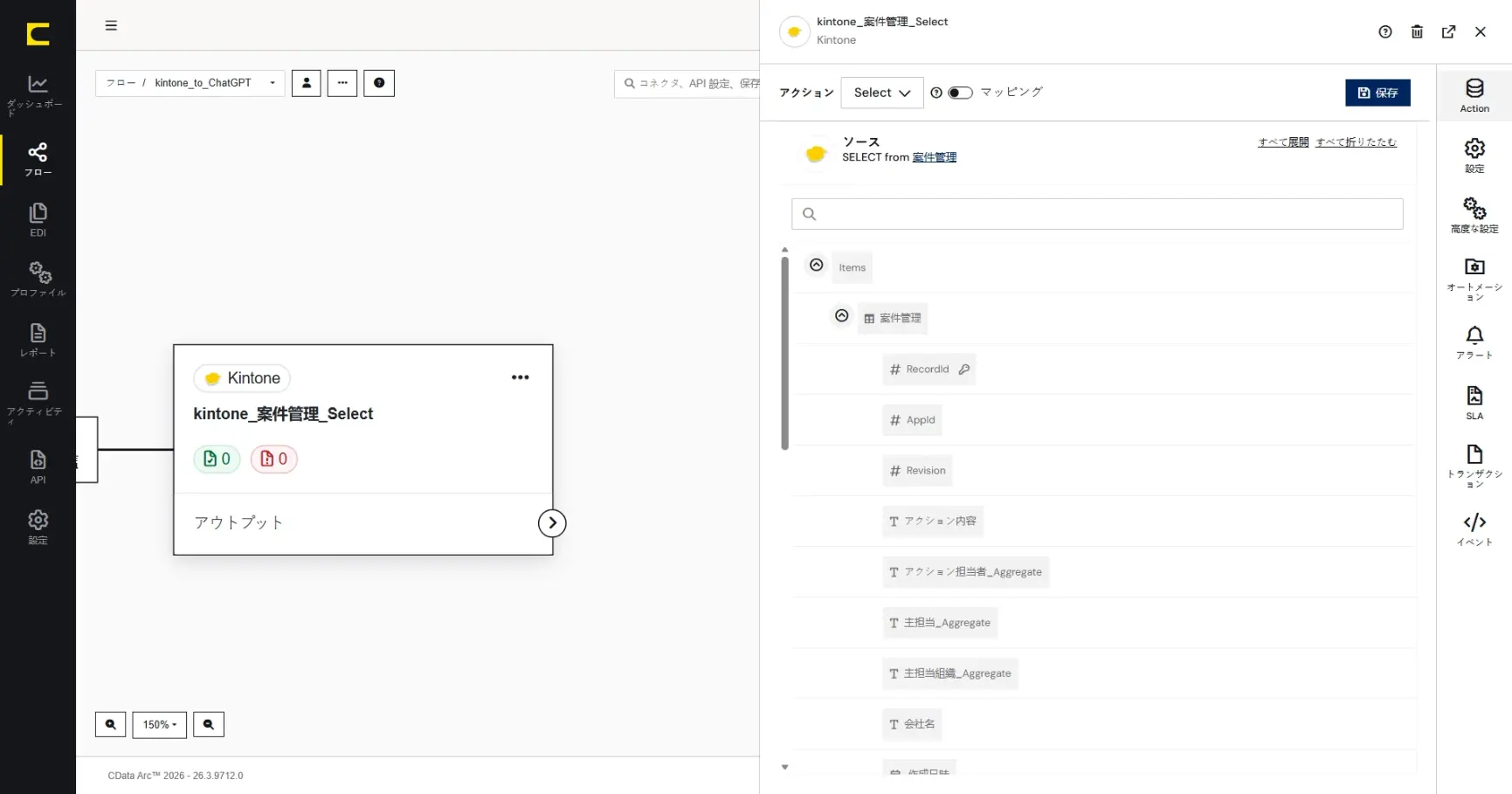Screen dimensions: 1512x794
Task: Open the レポート sidebar section
Action: pos(38,340)
